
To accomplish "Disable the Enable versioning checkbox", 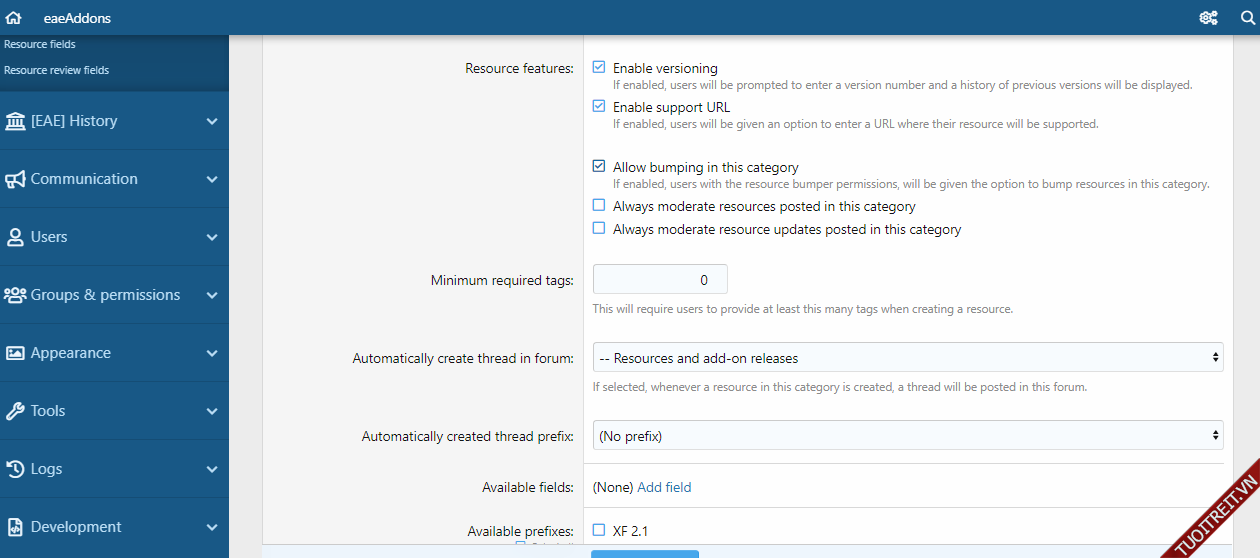I will coord(599,68).
